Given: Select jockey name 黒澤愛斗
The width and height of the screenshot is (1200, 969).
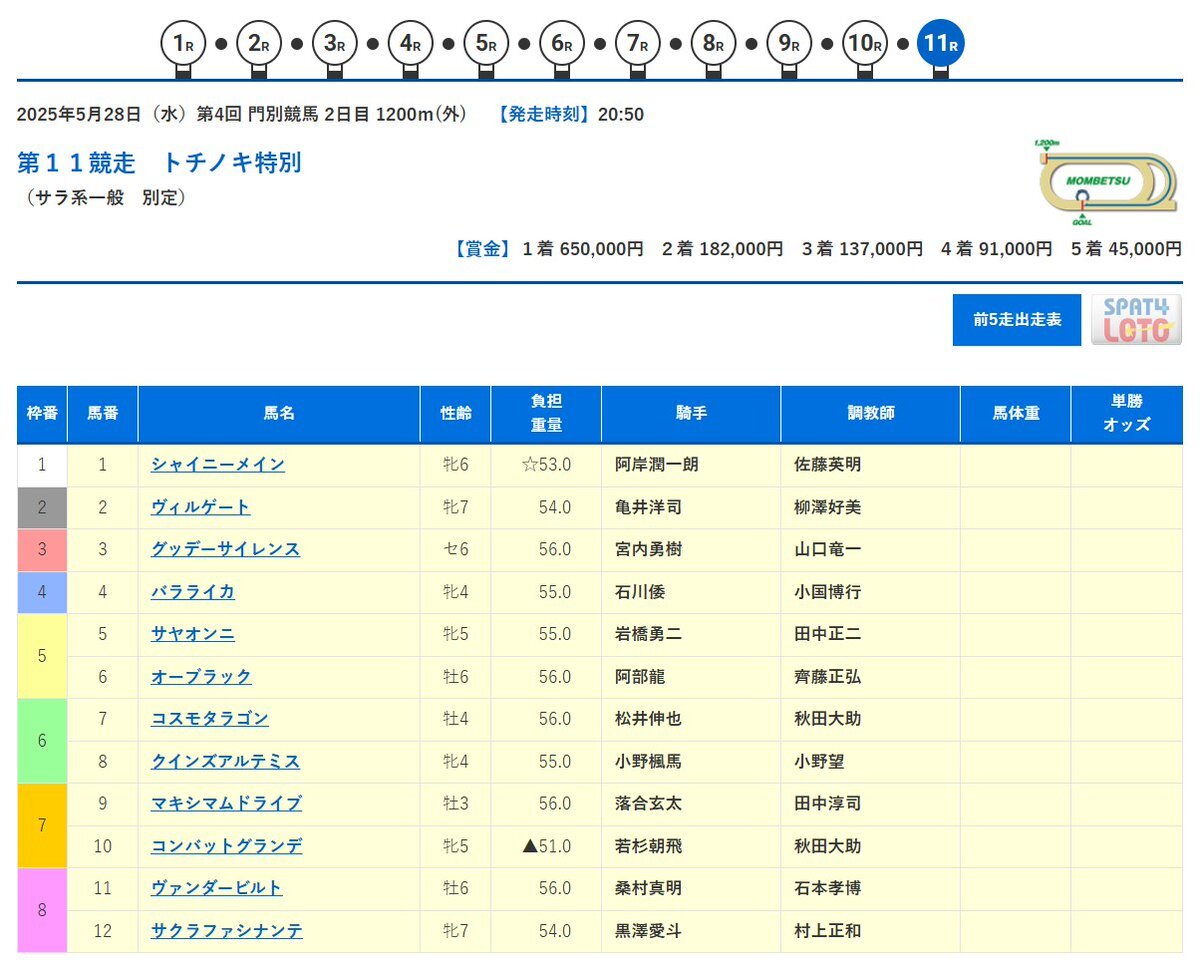Looking at the screenshot, I should pyautogui.click(x=649, y=931).
